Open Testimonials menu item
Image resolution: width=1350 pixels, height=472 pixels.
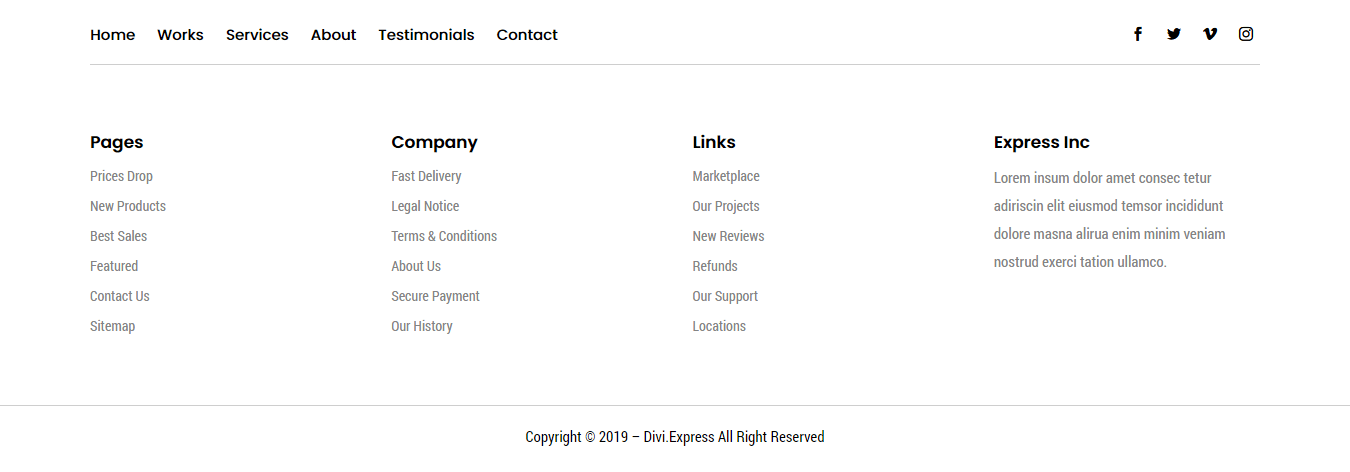pos(426,35)
